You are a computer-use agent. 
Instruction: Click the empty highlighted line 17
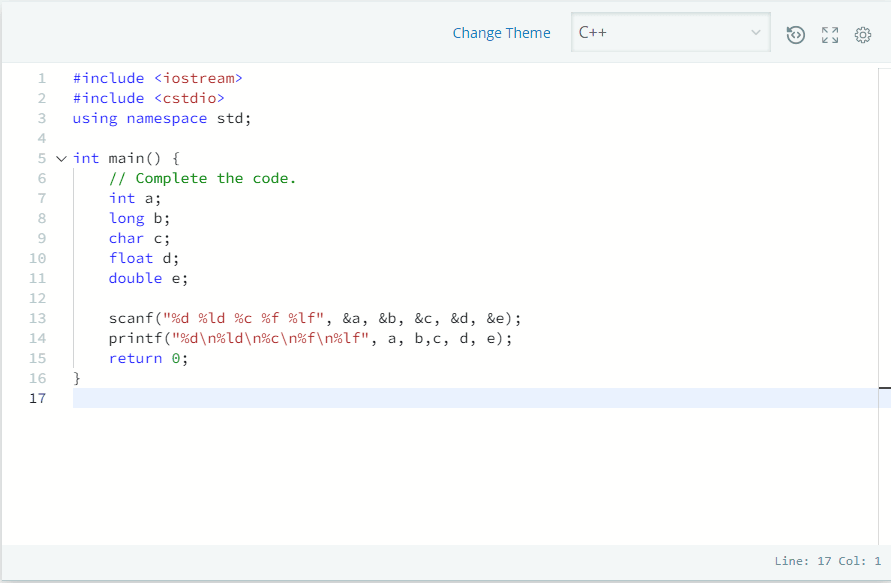click(300, 398)
